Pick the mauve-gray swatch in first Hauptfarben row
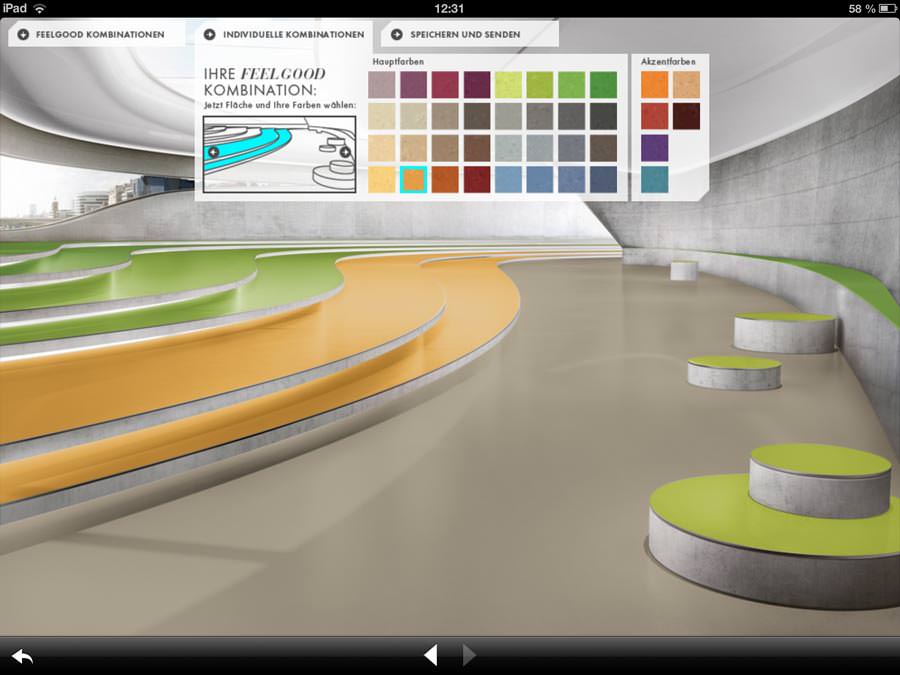Screen dimensions: 900x675 point(382,85)
